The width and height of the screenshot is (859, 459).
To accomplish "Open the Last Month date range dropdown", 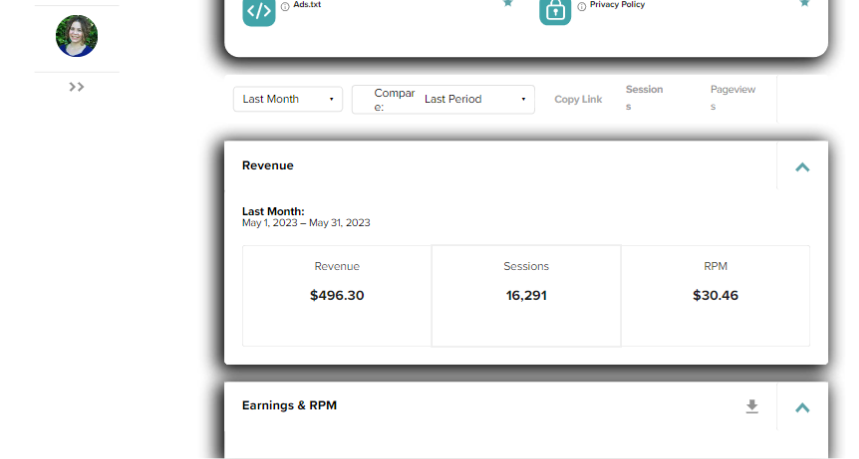I will 288,99.
